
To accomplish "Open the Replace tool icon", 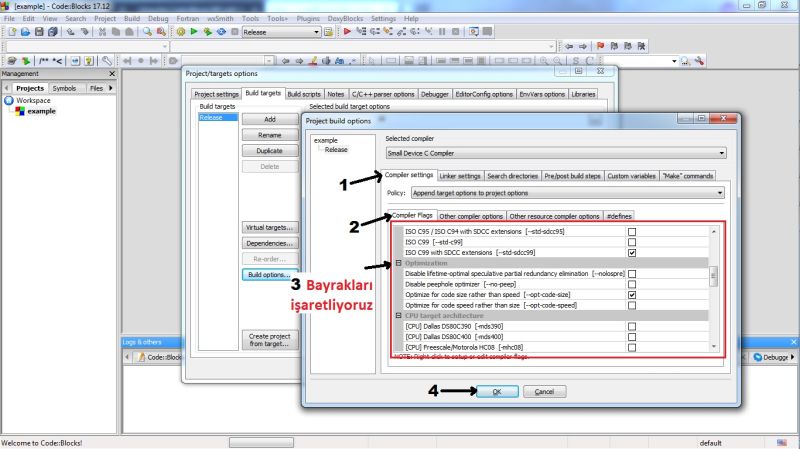I will [161, 32].
